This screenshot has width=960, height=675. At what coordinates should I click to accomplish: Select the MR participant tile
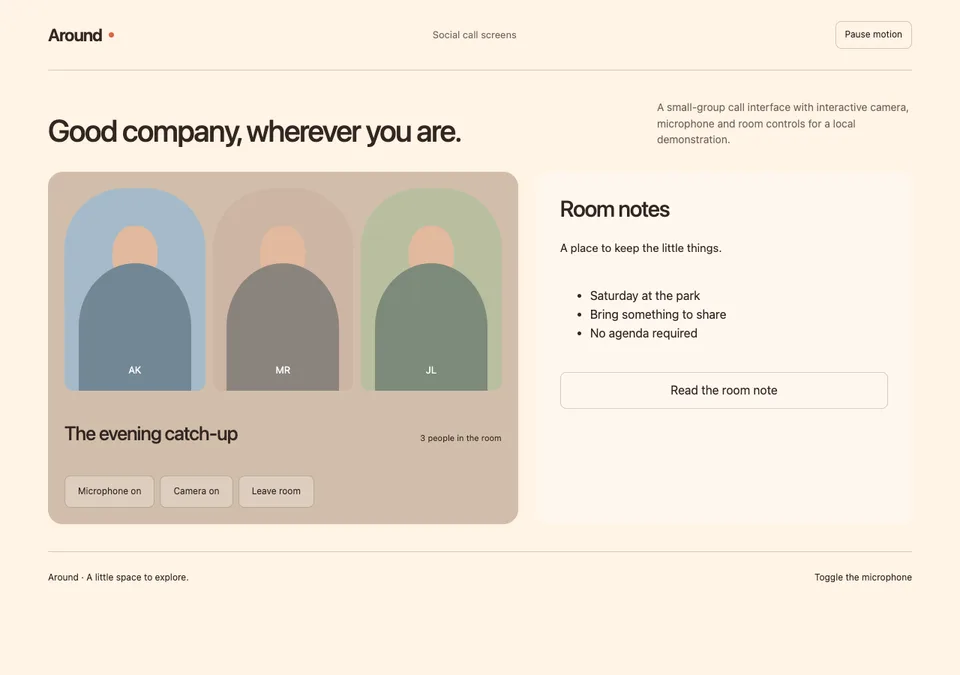pos(283,289)
